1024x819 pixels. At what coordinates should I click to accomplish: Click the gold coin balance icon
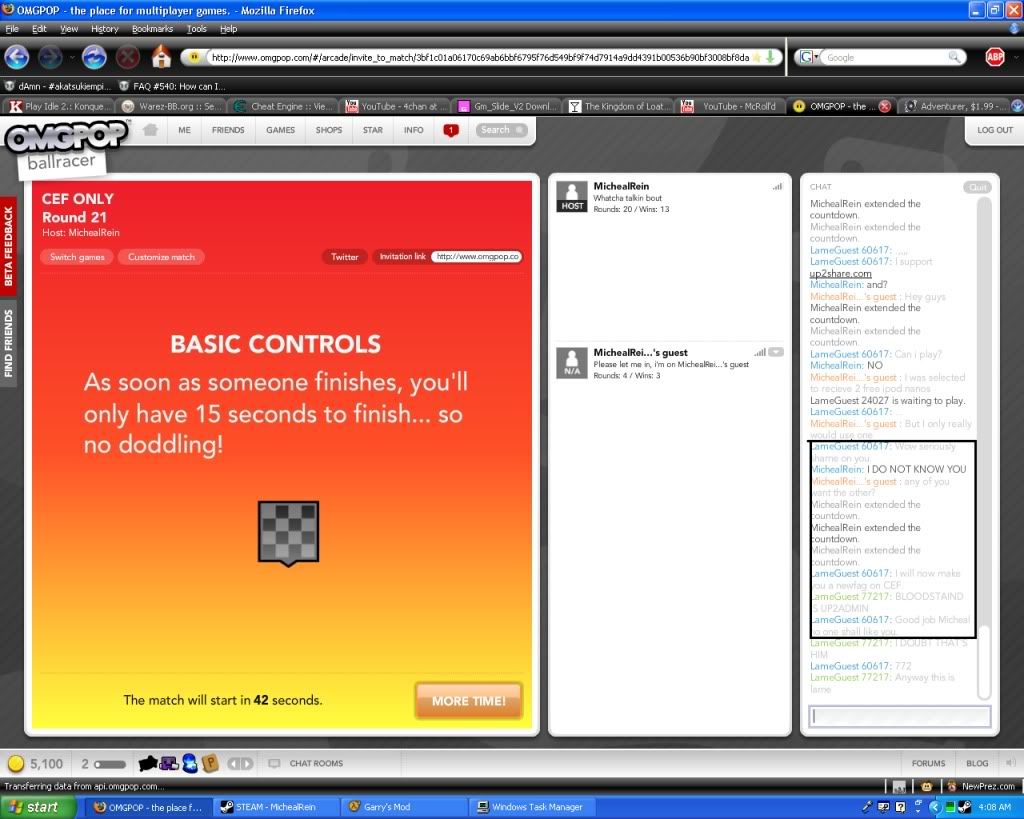(16, 764)
